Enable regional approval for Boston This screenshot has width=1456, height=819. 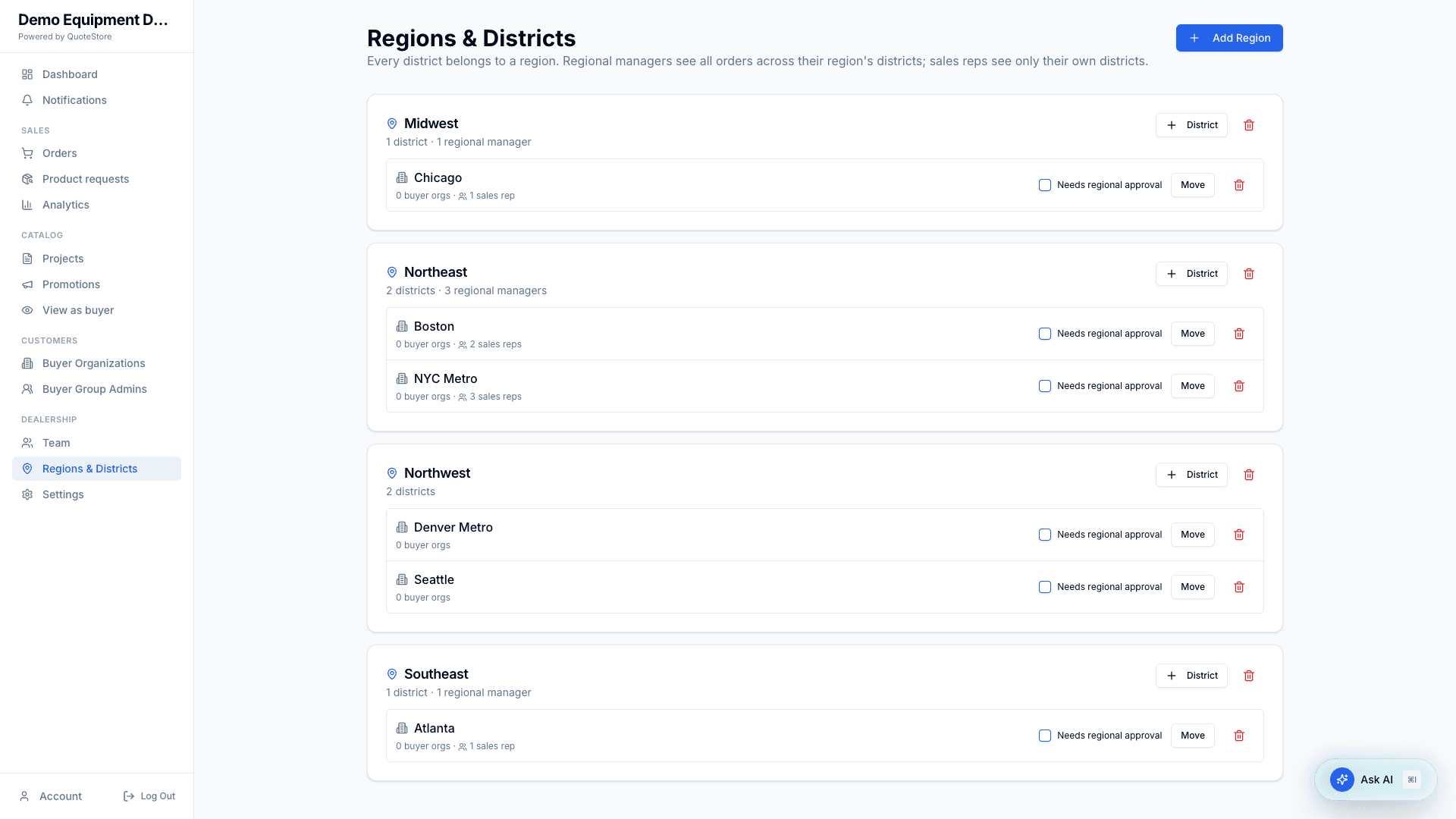[1045, 334]
